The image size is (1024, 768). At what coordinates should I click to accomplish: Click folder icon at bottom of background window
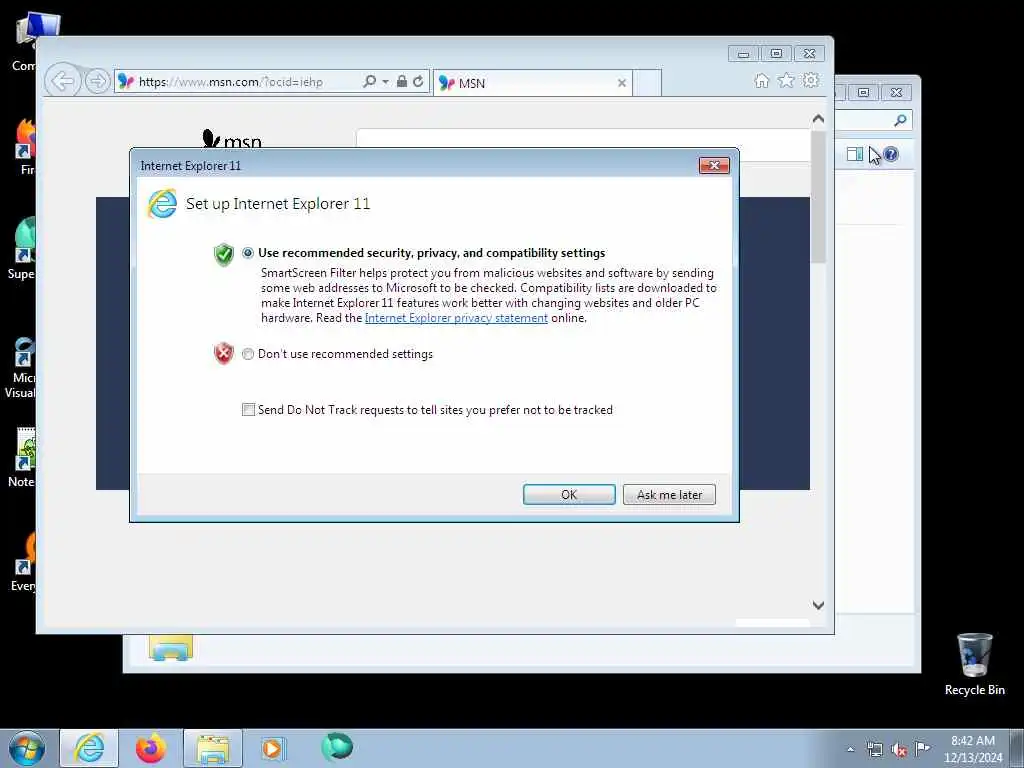coord(170,647)
